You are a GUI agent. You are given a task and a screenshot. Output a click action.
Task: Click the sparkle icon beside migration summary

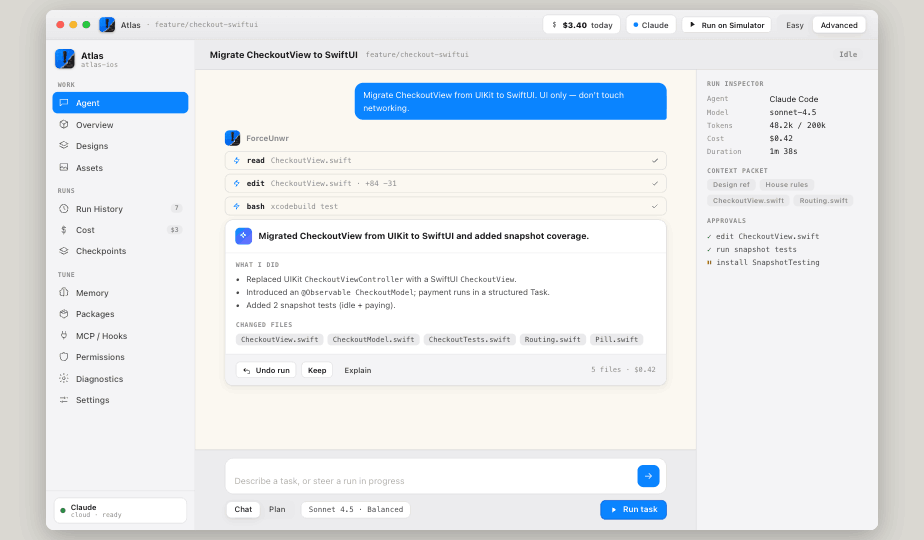(x=243, y=236)
